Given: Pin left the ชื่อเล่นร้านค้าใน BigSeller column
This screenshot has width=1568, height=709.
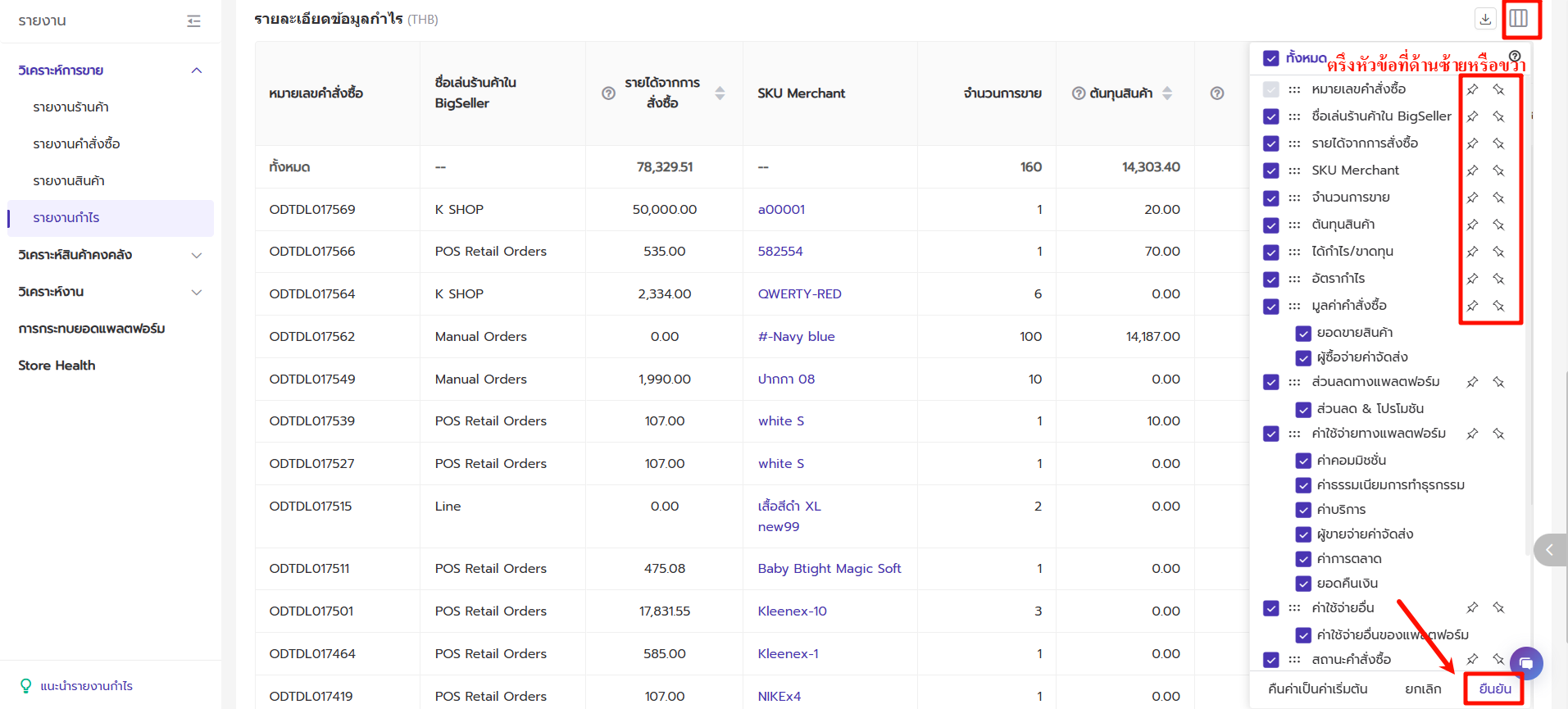Looking at the screenshot, I should (x=1472, y=116).
